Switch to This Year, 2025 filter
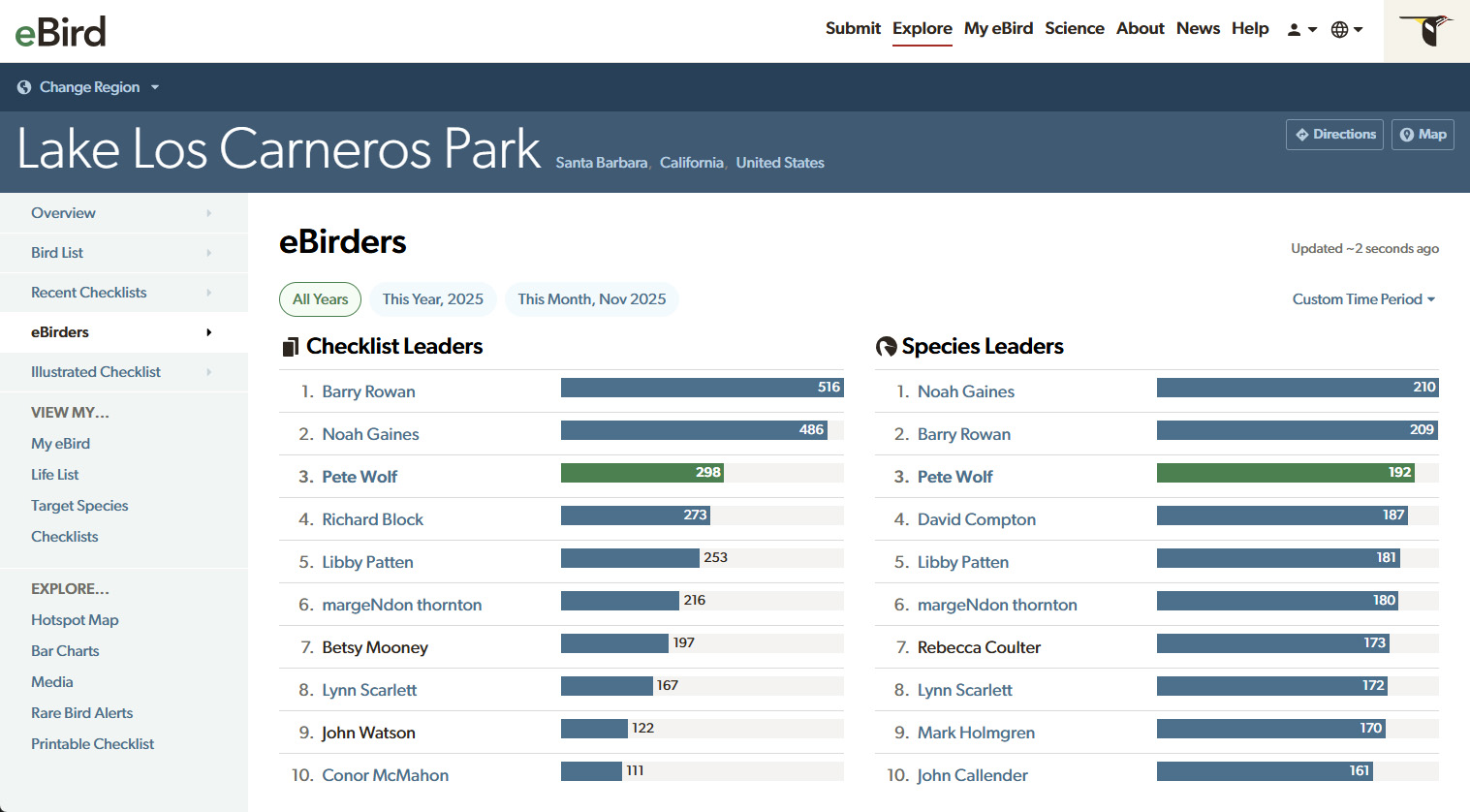This screenshot has height=812, width=1470. click(x=432, y=299)
